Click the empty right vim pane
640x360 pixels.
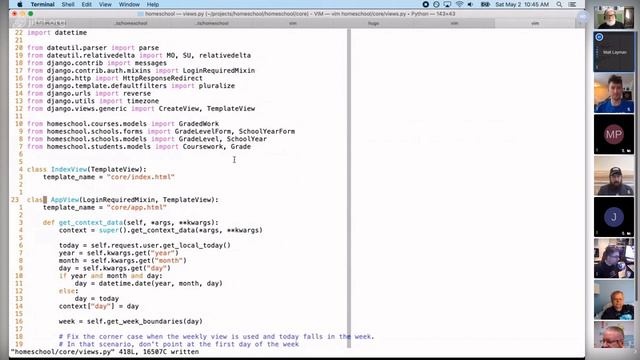click(467, 188)
